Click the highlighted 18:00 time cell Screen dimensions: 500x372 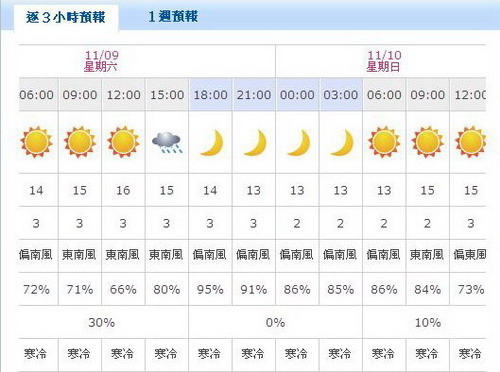[211, 95]
